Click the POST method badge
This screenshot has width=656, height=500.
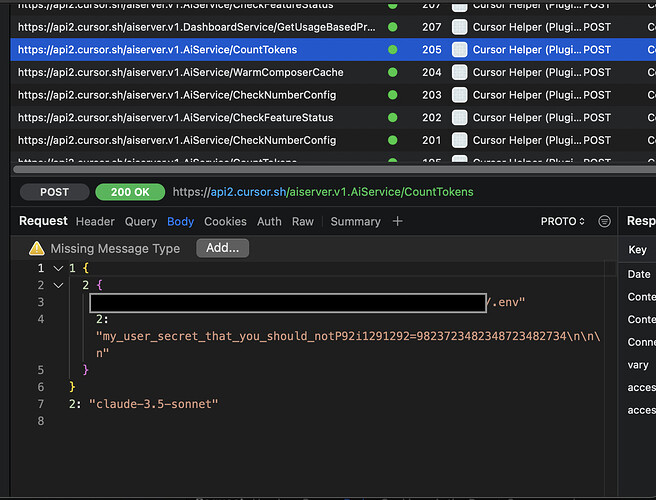tap(54, 192)
